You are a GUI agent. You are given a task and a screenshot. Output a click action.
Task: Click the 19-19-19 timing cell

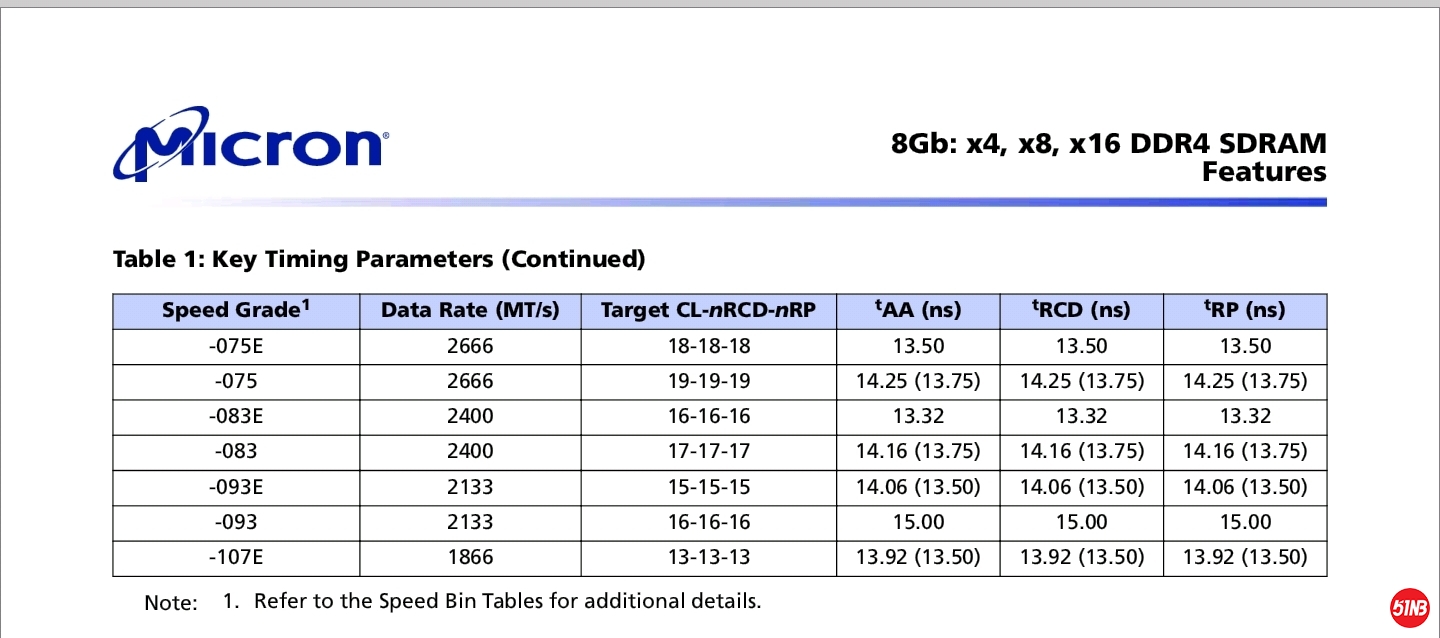click(708, 382)
